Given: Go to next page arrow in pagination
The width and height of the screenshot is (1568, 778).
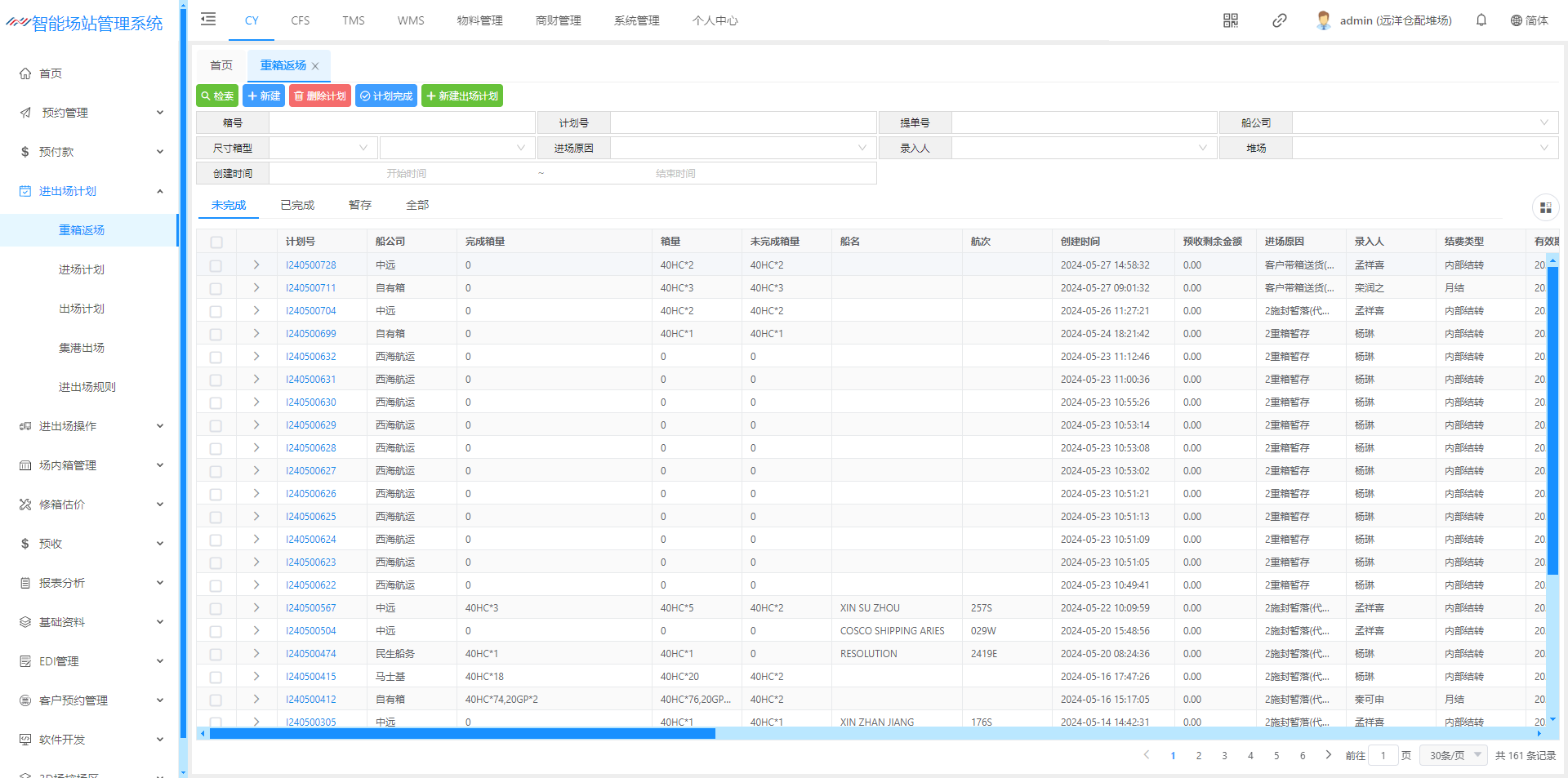Looking at the screenshot, I should pos(1328,755).
